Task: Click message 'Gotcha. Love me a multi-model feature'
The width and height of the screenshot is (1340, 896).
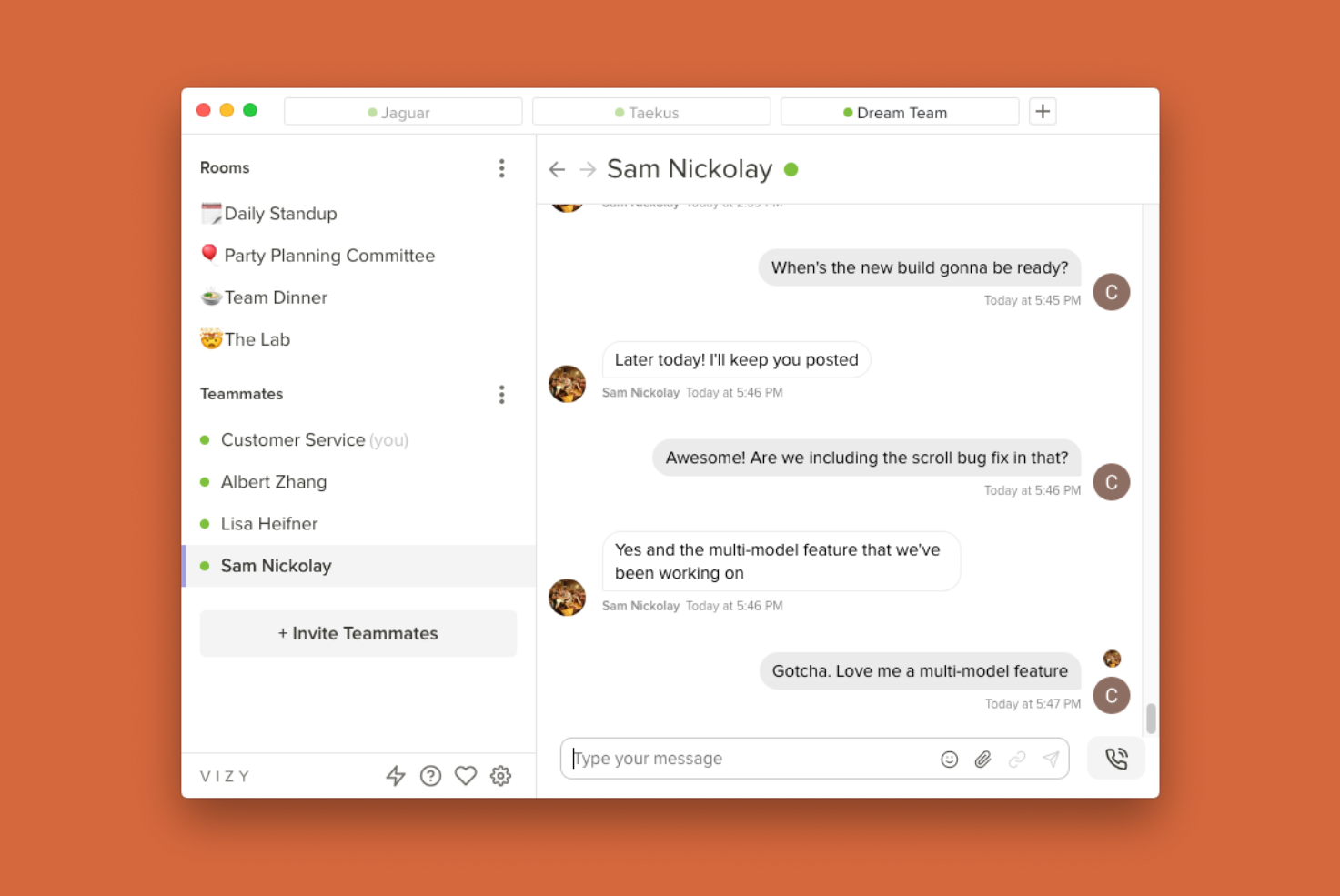Action: pos(920,671)
